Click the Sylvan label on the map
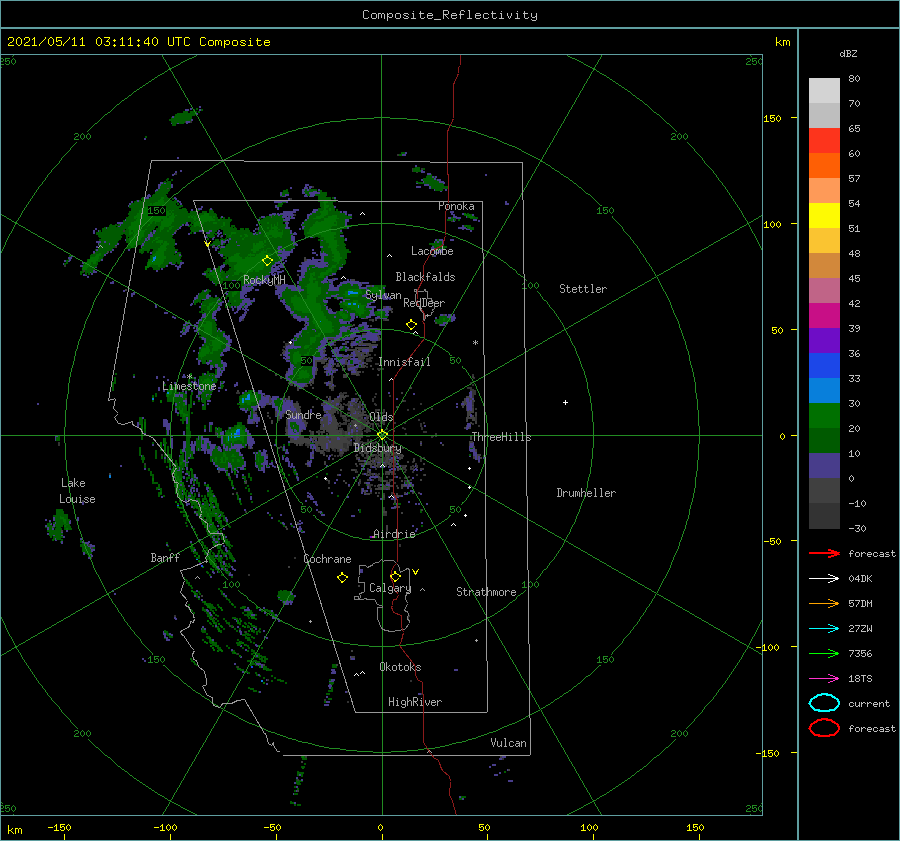 coord(383,295)
